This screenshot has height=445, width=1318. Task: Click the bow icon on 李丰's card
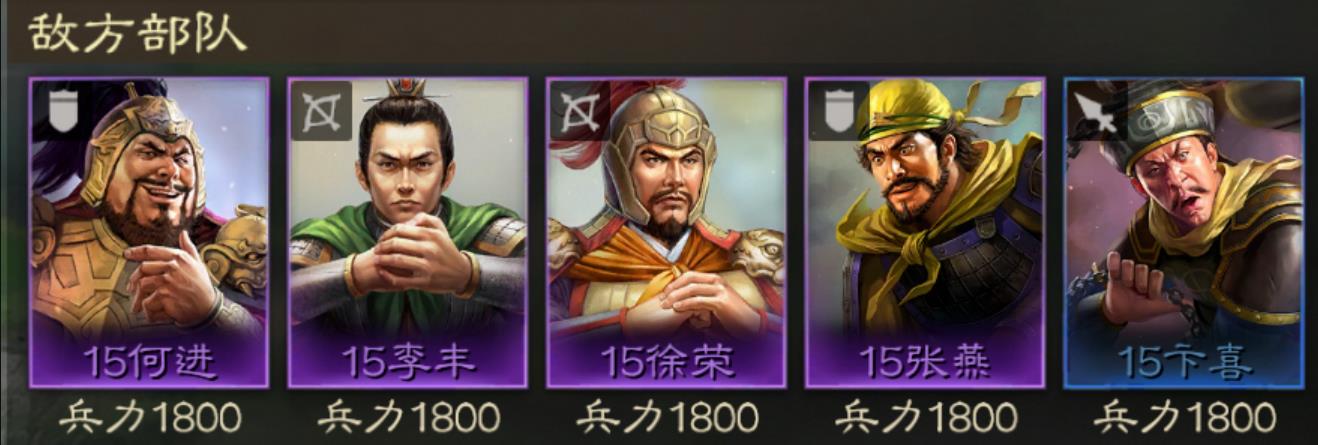(322, 110)
